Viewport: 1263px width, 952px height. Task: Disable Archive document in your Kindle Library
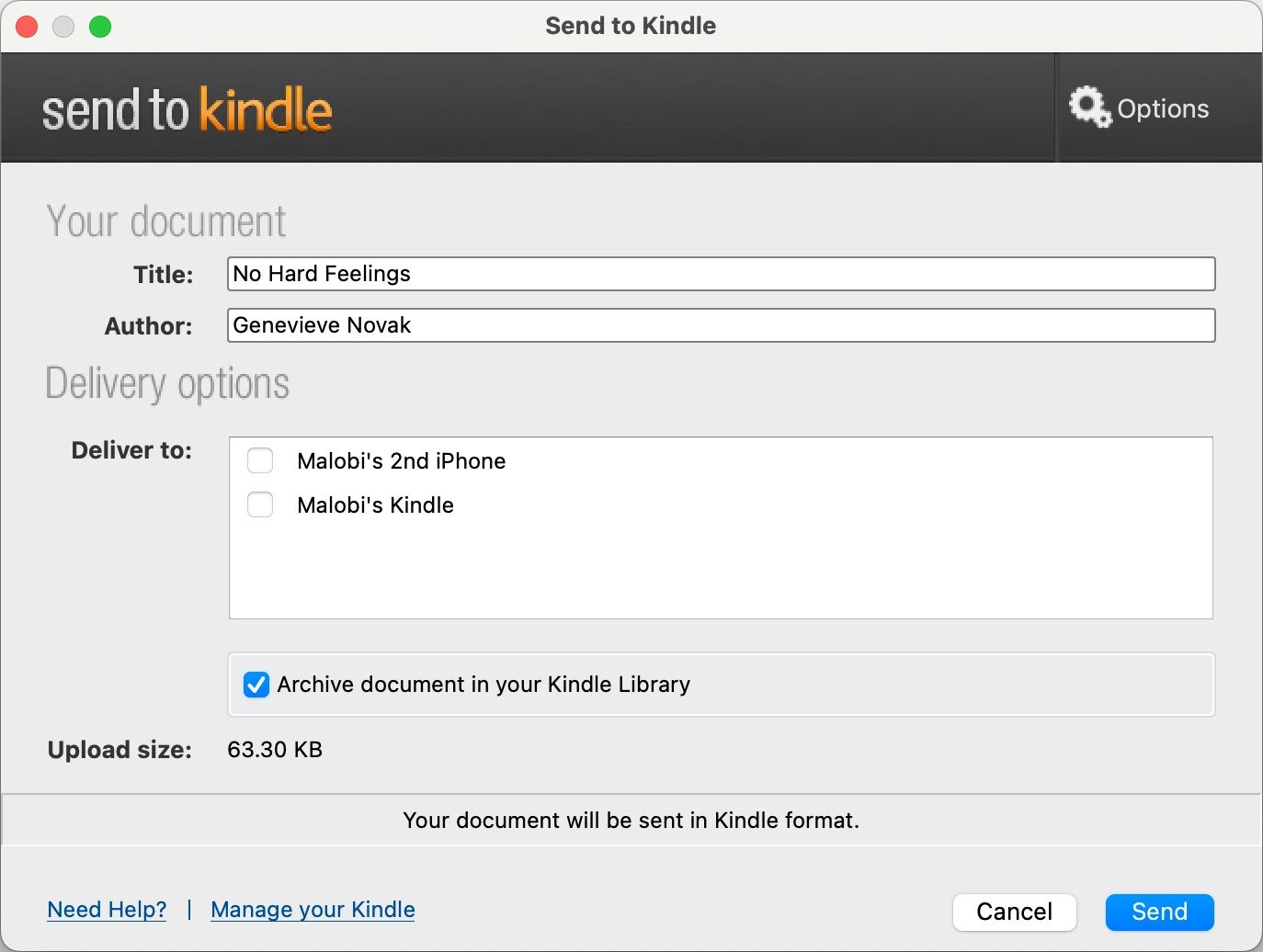point(256,684)
